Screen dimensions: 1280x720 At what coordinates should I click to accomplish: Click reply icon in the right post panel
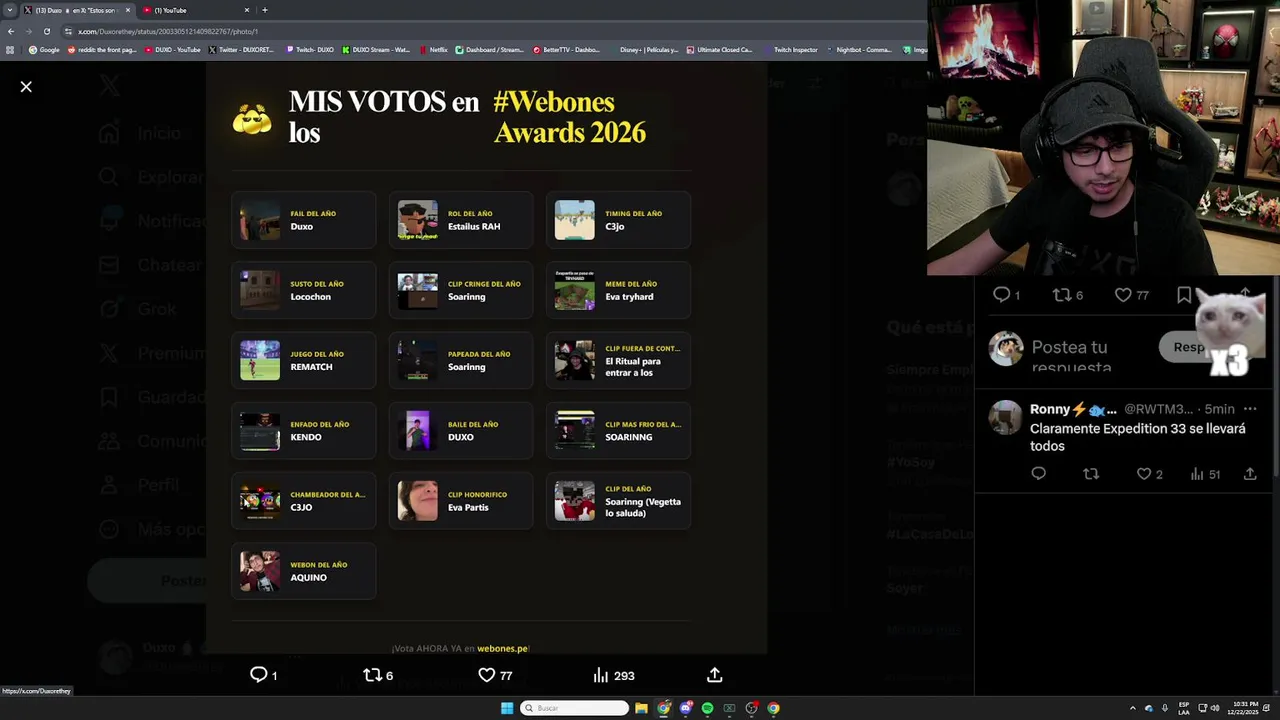1001,294
